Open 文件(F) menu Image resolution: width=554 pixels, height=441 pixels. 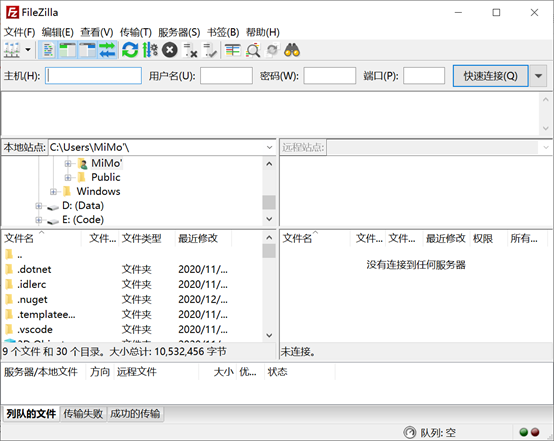(x=19, y=33)
